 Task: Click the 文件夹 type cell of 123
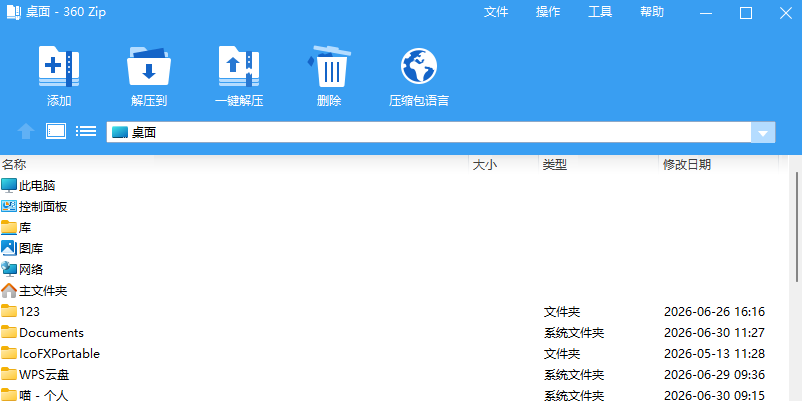click(x=562, y=311)
